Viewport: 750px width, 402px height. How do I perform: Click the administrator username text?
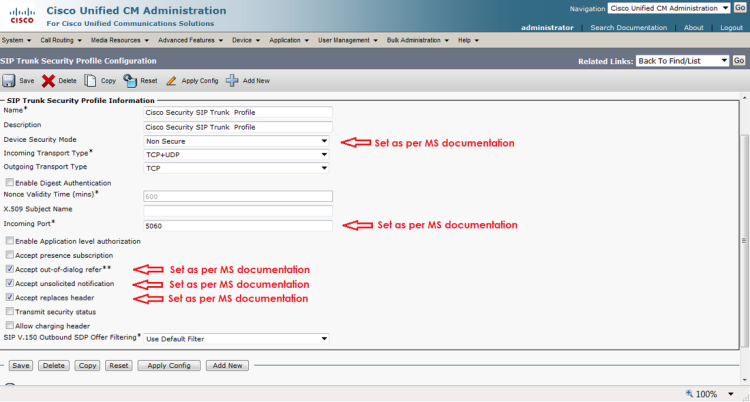pyautogui.click(x=547, y=28)
